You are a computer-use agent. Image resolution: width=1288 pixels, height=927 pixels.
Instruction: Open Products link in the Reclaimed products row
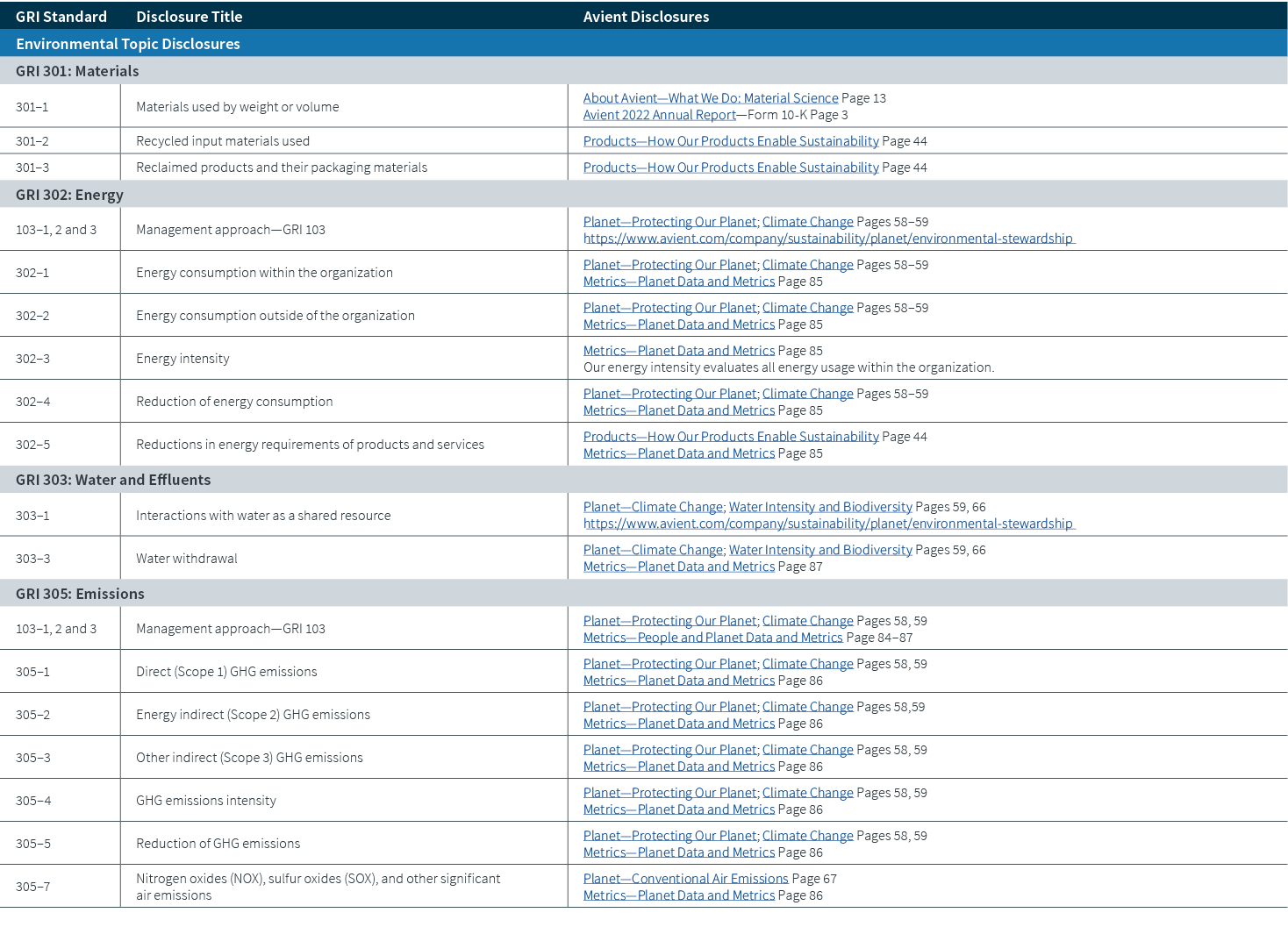tap(730, 167)
